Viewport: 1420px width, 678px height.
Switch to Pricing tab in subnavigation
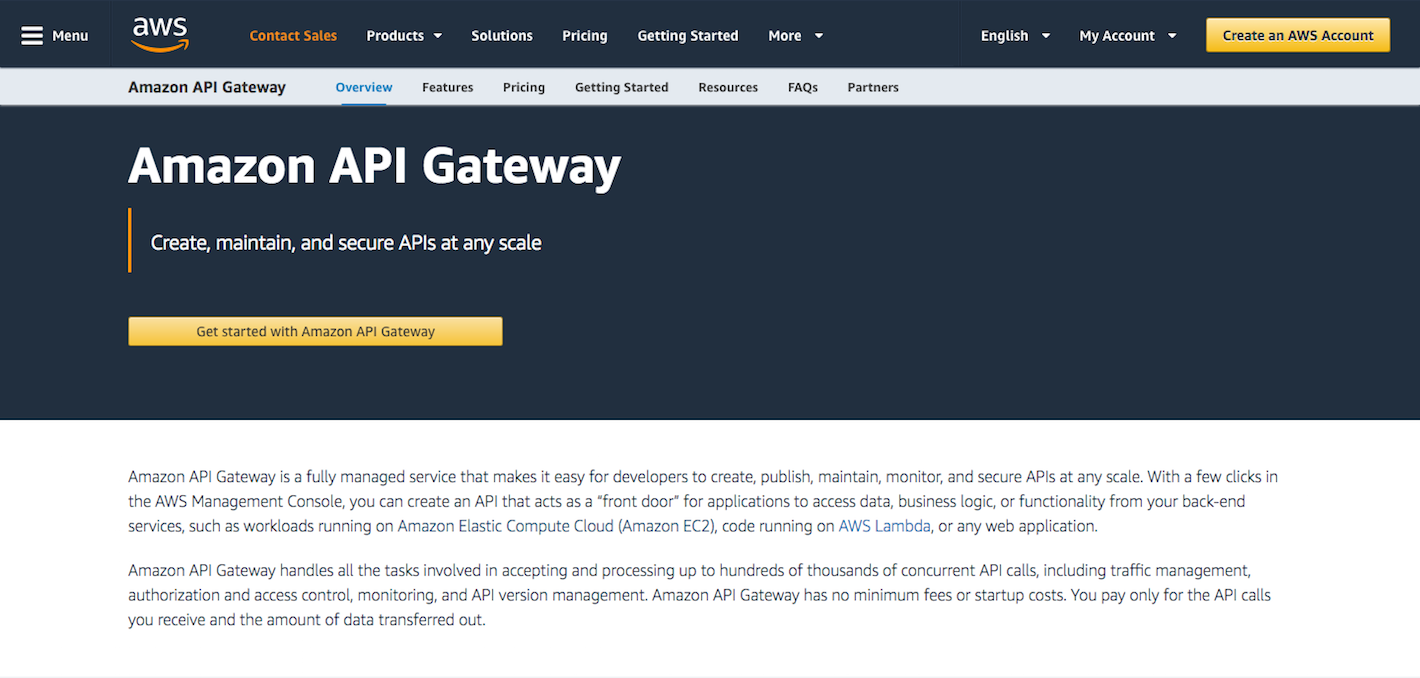pyautogui.click(x=524, y=87)
